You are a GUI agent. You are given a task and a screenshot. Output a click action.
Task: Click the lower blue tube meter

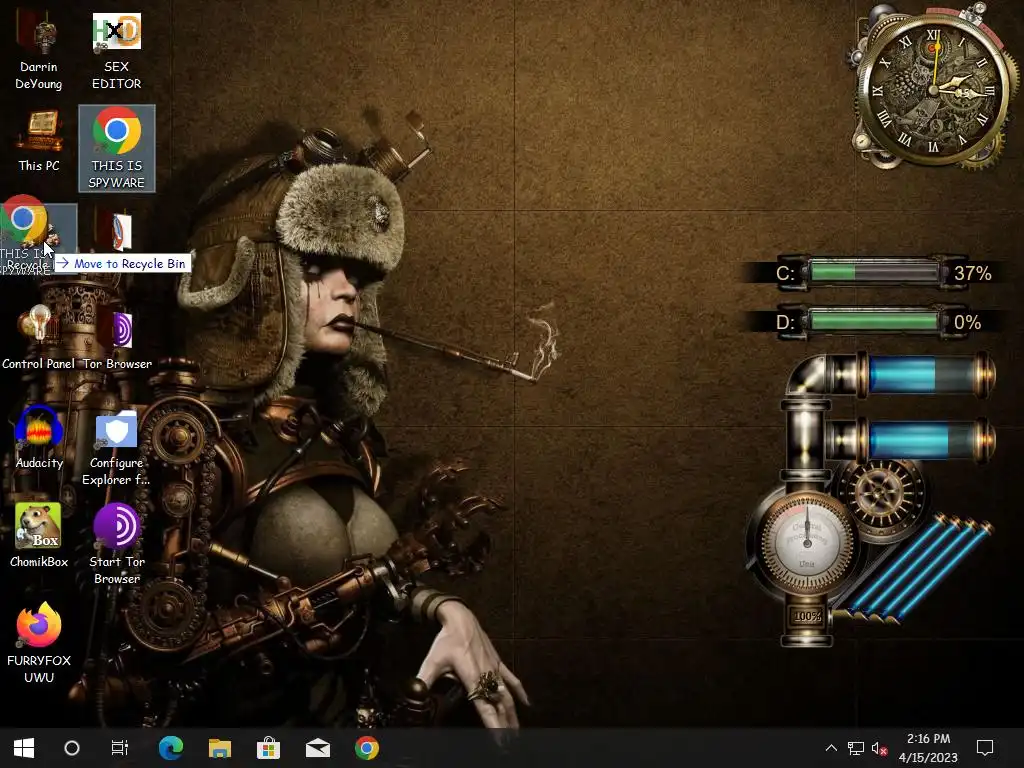pos(925,439)
